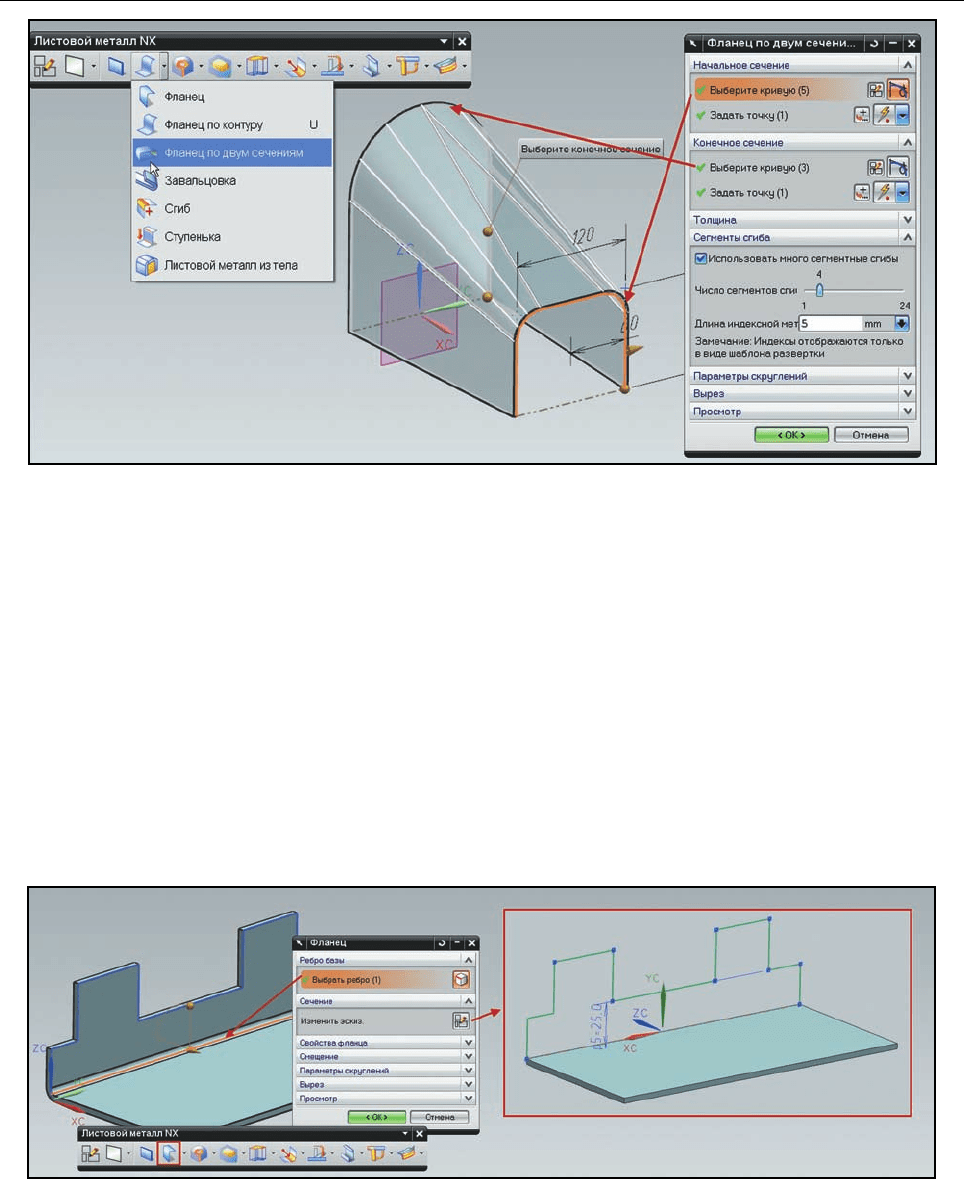This screenshot has width=964, height=1179.
Task: Activate the contour flange icon in the upper toolbar
Action: coord(146,66)
